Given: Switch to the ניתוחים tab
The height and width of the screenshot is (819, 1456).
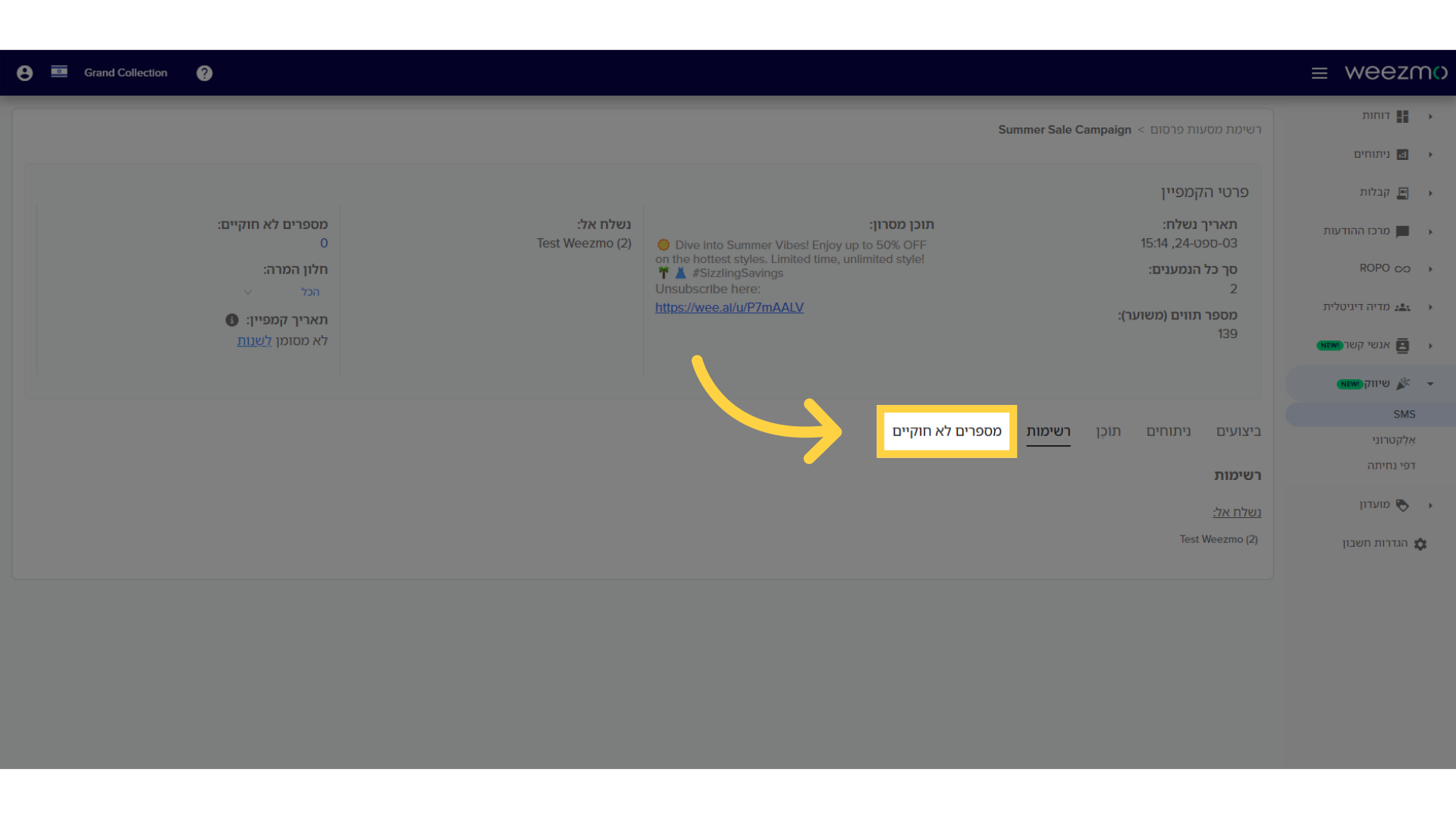Looking at the screenshot, I should coord(1168,431).
